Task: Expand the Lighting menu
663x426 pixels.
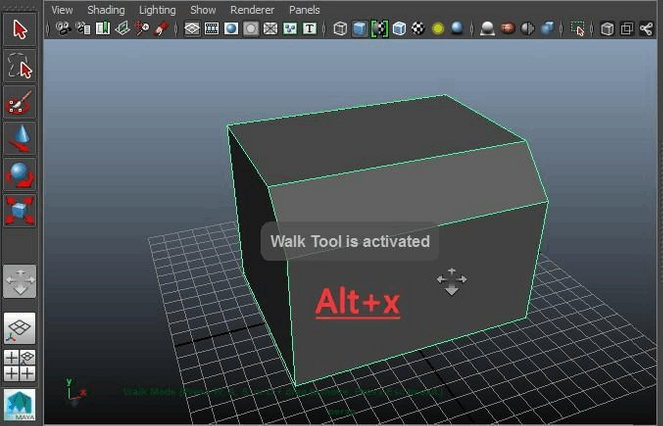Action: click(x=156, y=10)
